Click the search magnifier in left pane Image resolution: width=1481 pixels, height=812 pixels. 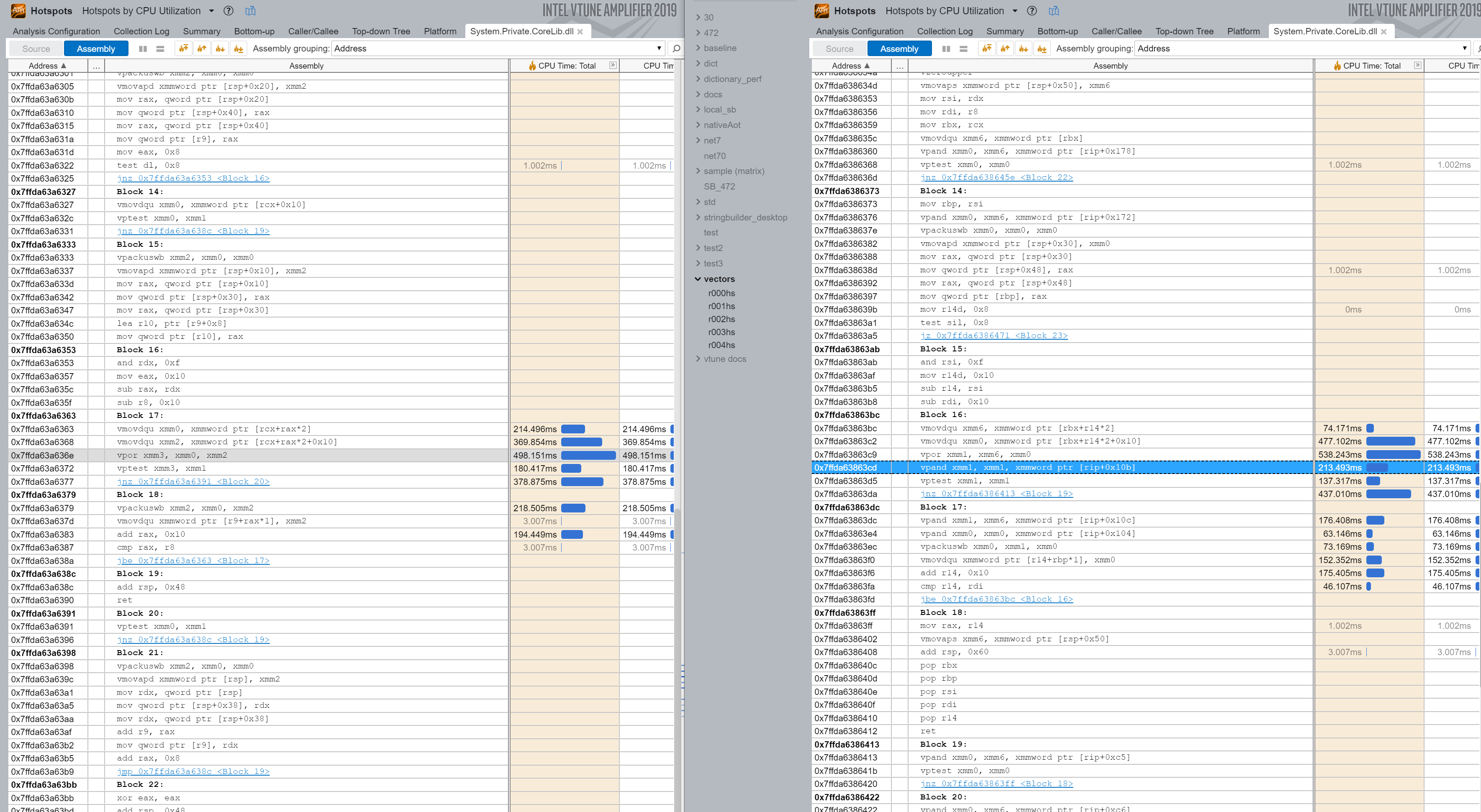pyautogui.click(x=676, y=49)
